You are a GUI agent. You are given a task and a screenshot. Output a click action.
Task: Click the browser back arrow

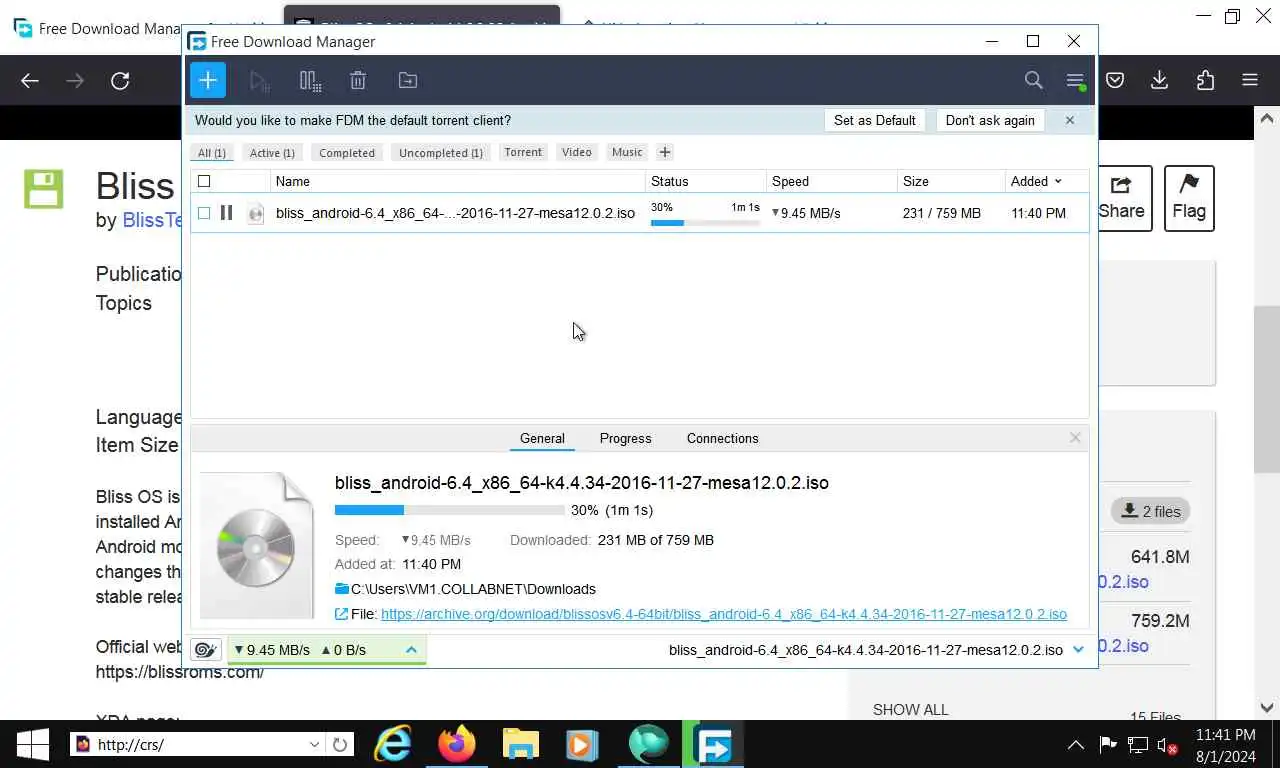click(30, 81)
